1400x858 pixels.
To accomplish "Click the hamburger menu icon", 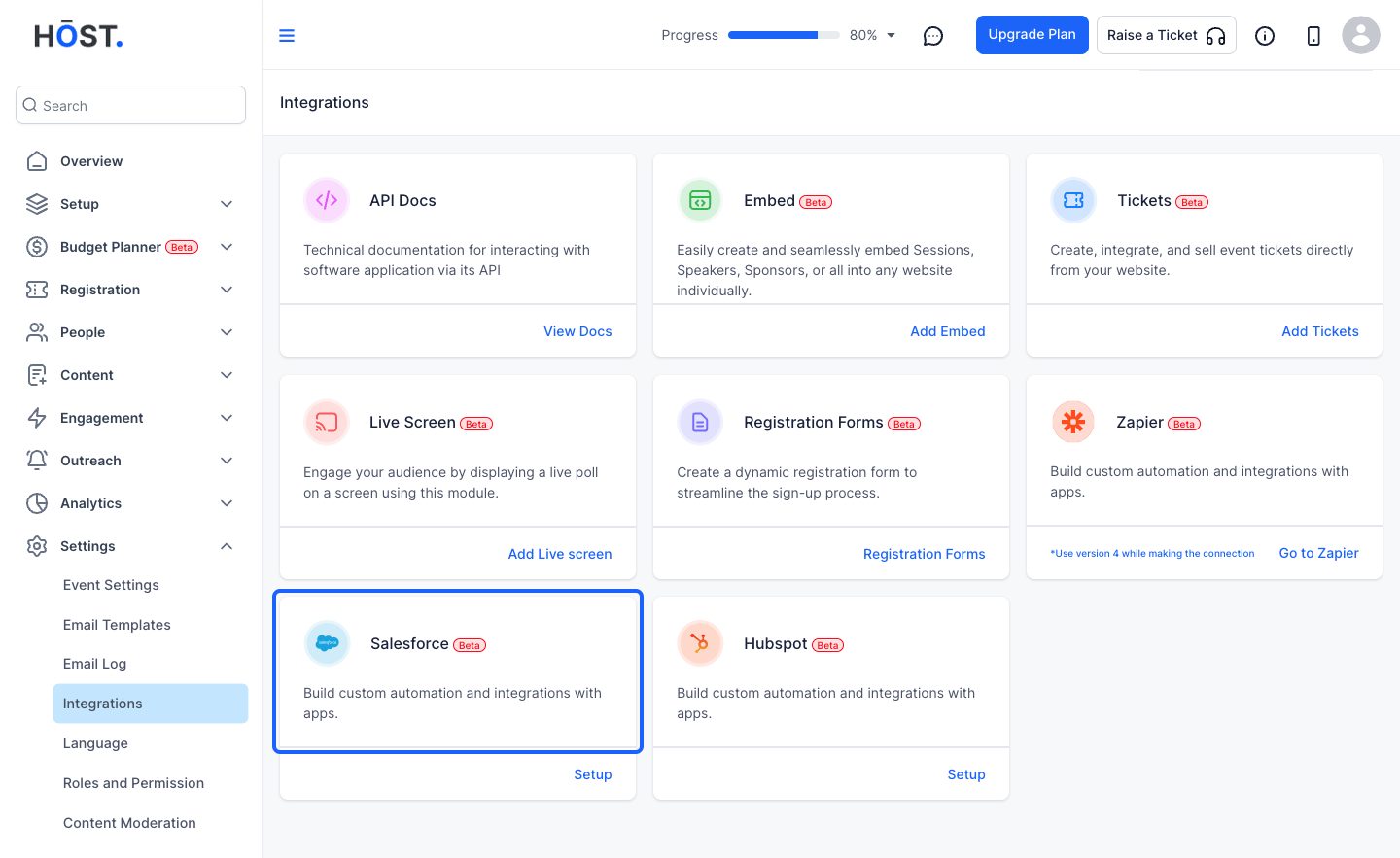I will (287, 36).
